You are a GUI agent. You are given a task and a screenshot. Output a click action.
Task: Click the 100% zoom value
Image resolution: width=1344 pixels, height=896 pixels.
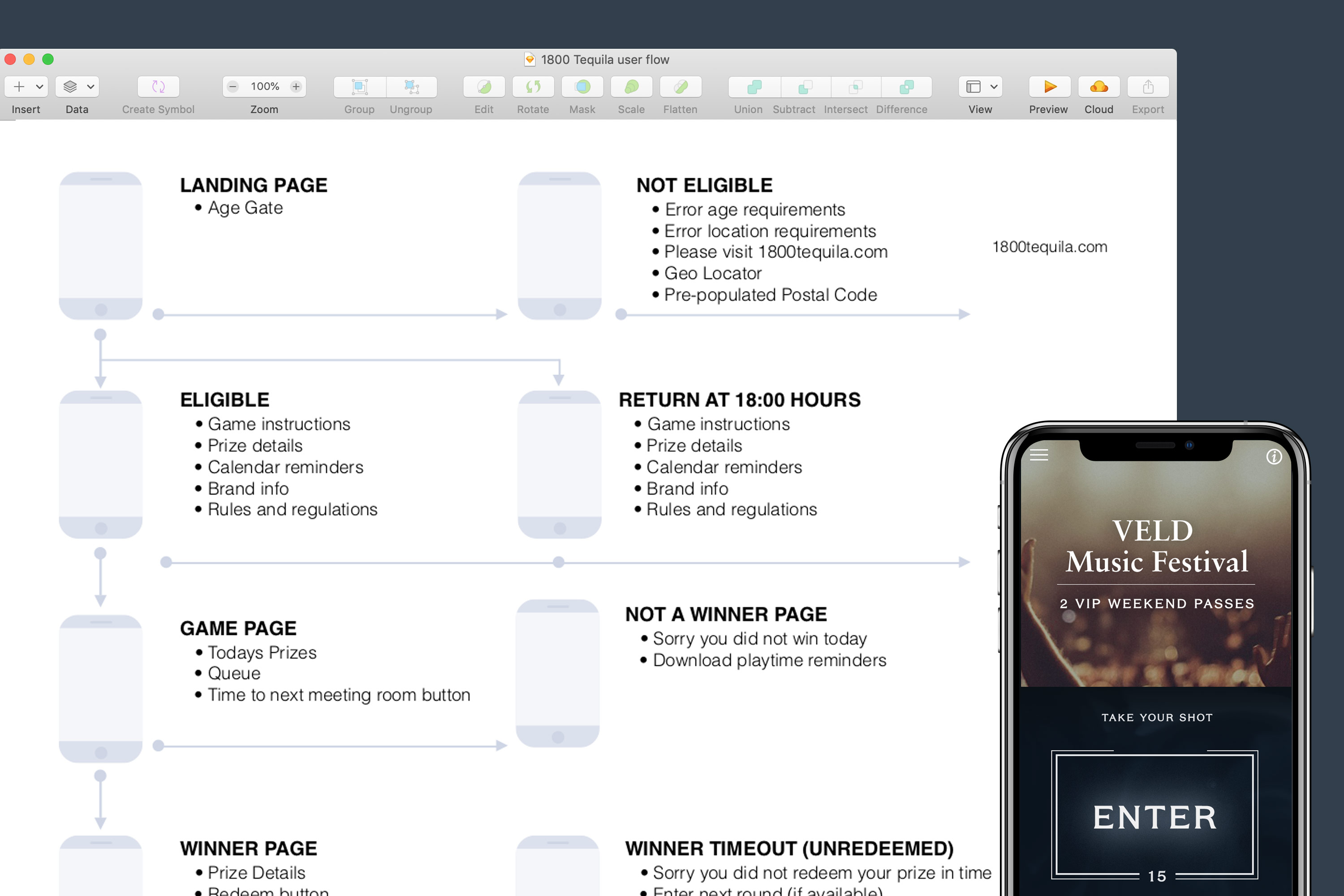265,86
